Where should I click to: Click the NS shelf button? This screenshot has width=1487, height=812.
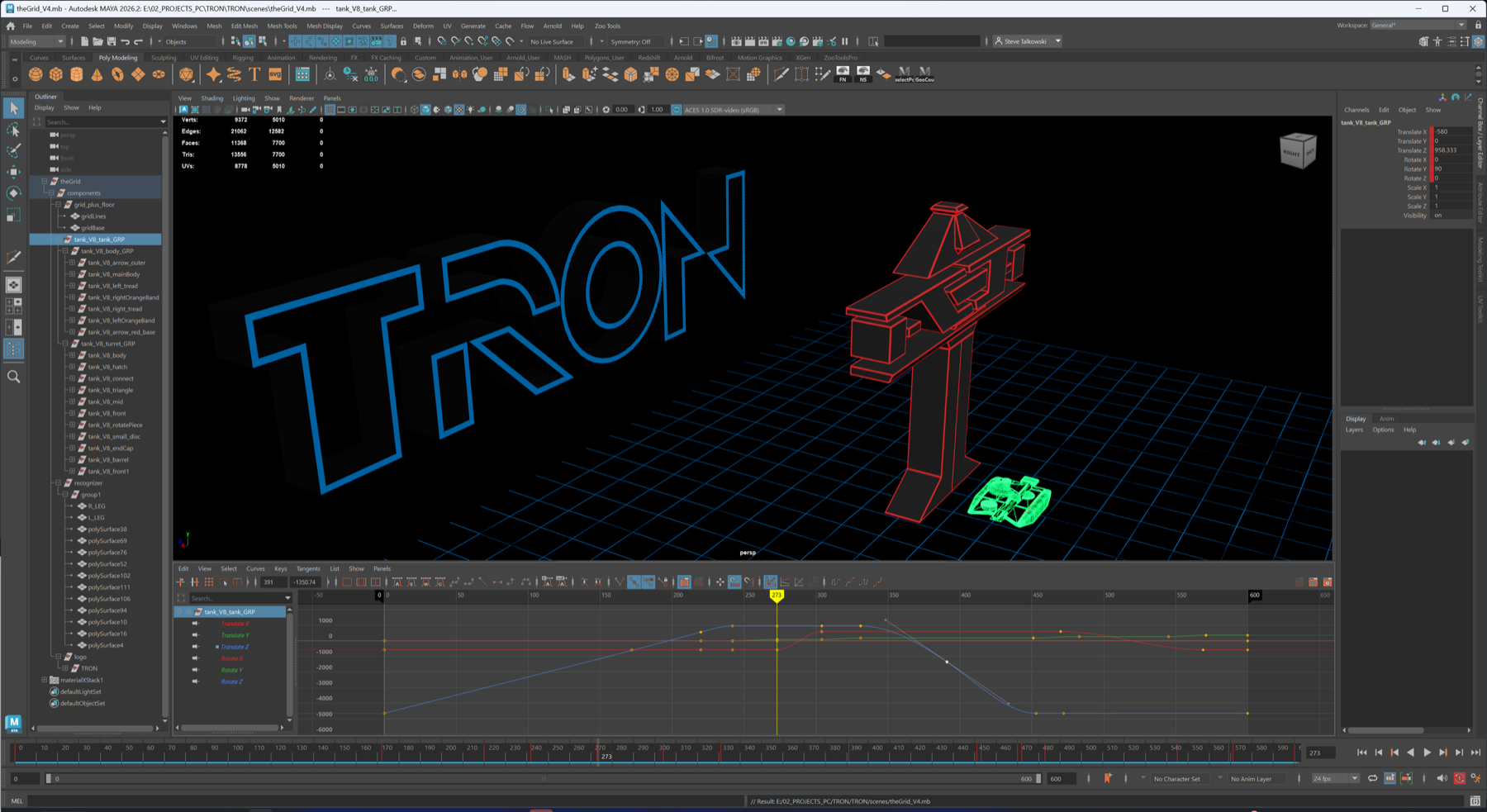(x=863, y=74)
